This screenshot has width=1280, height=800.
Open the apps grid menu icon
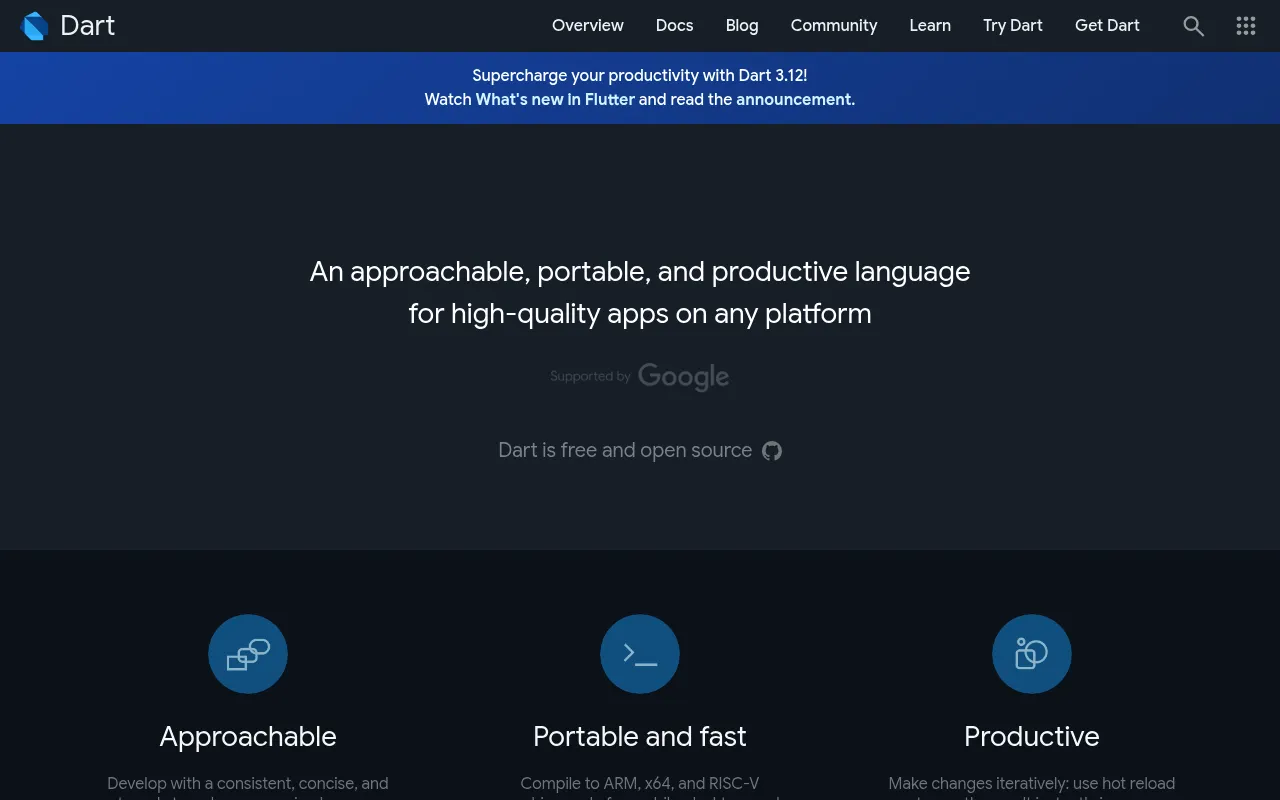pos(1246,26)
